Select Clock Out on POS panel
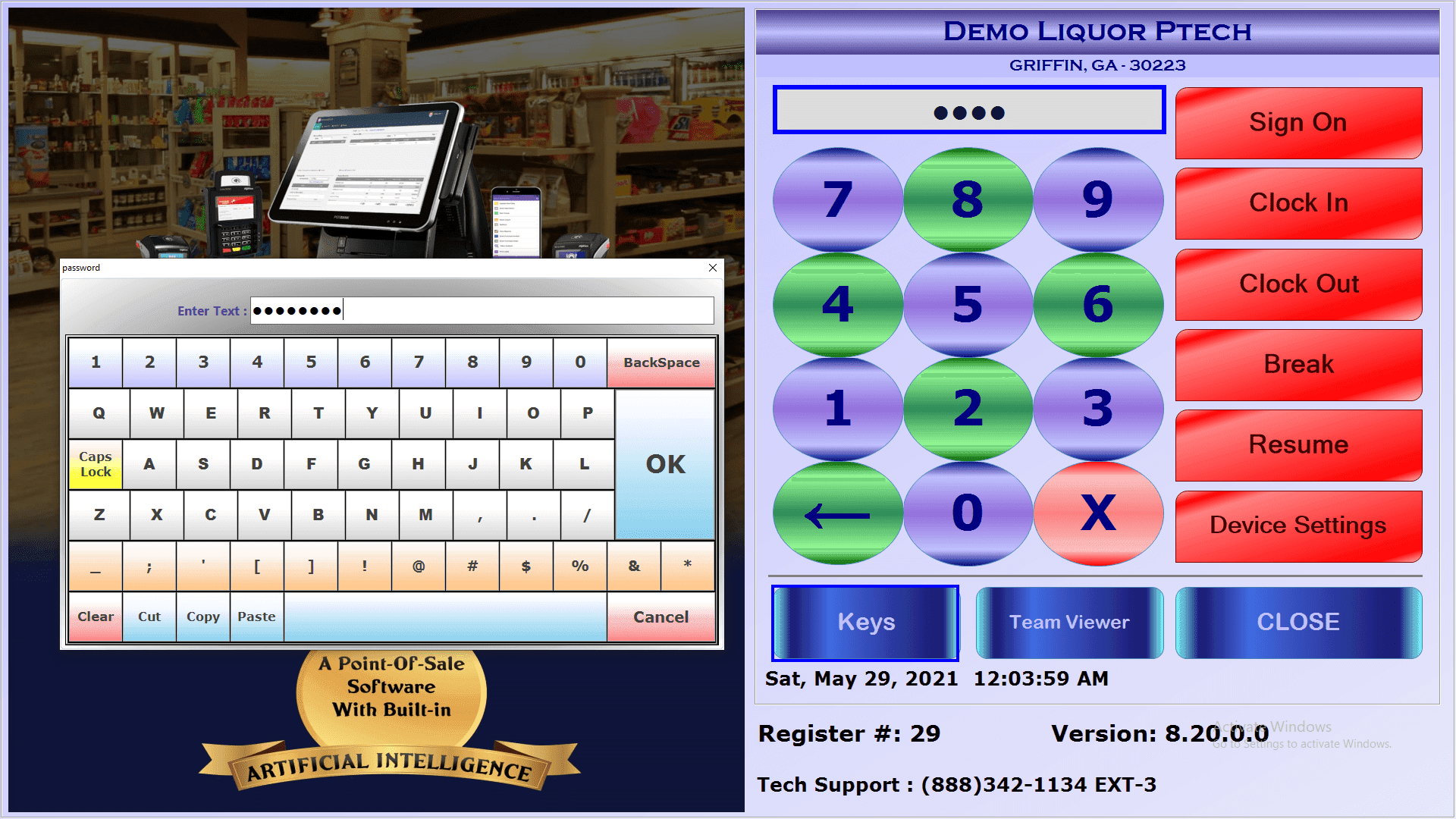Image resolution: width=1456 pixels, height=819 pixels. pyautogui.click(x=1297, y=281)
